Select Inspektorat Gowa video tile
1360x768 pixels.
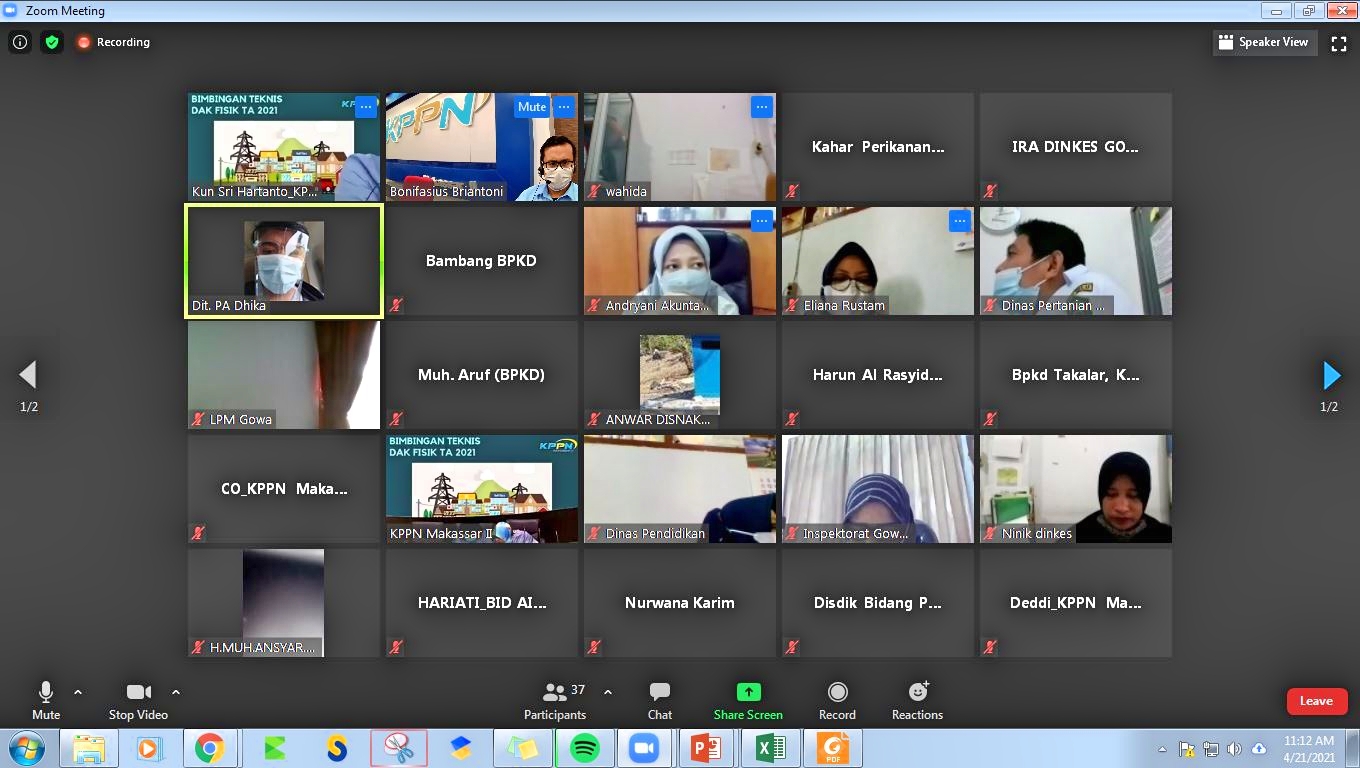click(878, 489)
